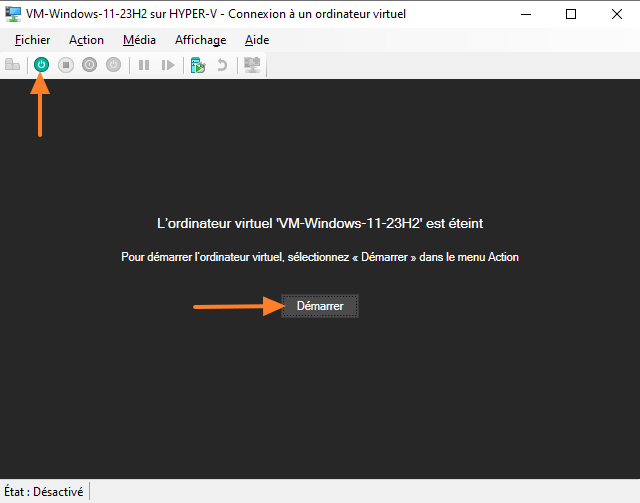The height and width of the screenshot is (503, 640).
Task: Click the VM window title bar icon
Action: pyautogui.click(x=13, y=14)
